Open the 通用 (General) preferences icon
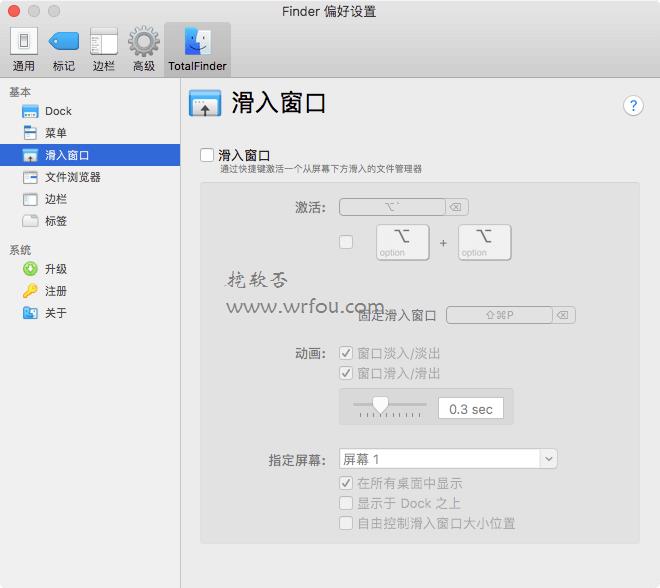Image resolution: width=660 pixels, height=588 pixels. [x=24, y=49]
